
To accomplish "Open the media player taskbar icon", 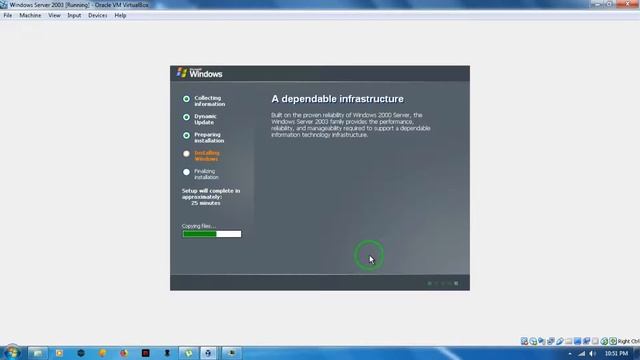I will tap(59, 353).
